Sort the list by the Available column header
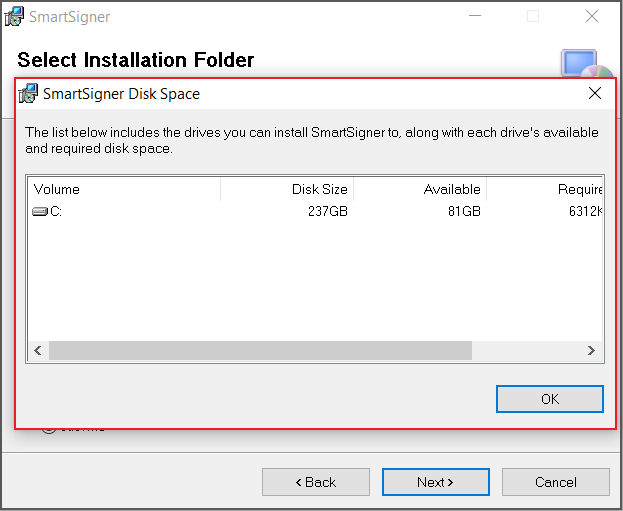This screenshot has height=511, width=623. coord(420,189)
